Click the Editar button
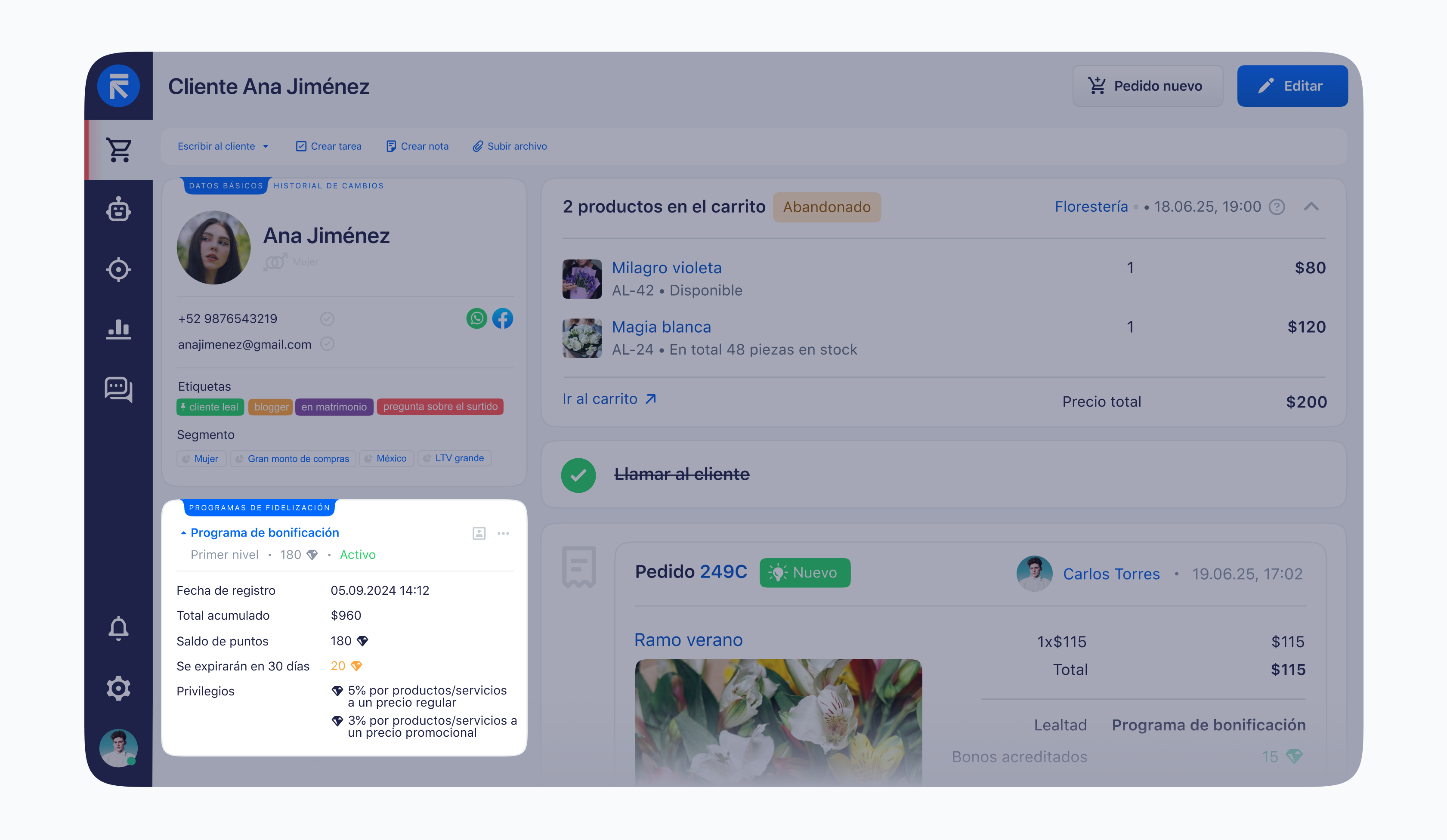The image size is (1447, 840). pyautogui.click(x=1292, y=86)
